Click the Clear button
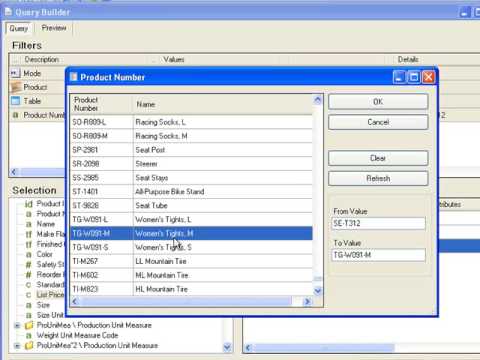Screen dimensions: 480x360 point(378,158)
